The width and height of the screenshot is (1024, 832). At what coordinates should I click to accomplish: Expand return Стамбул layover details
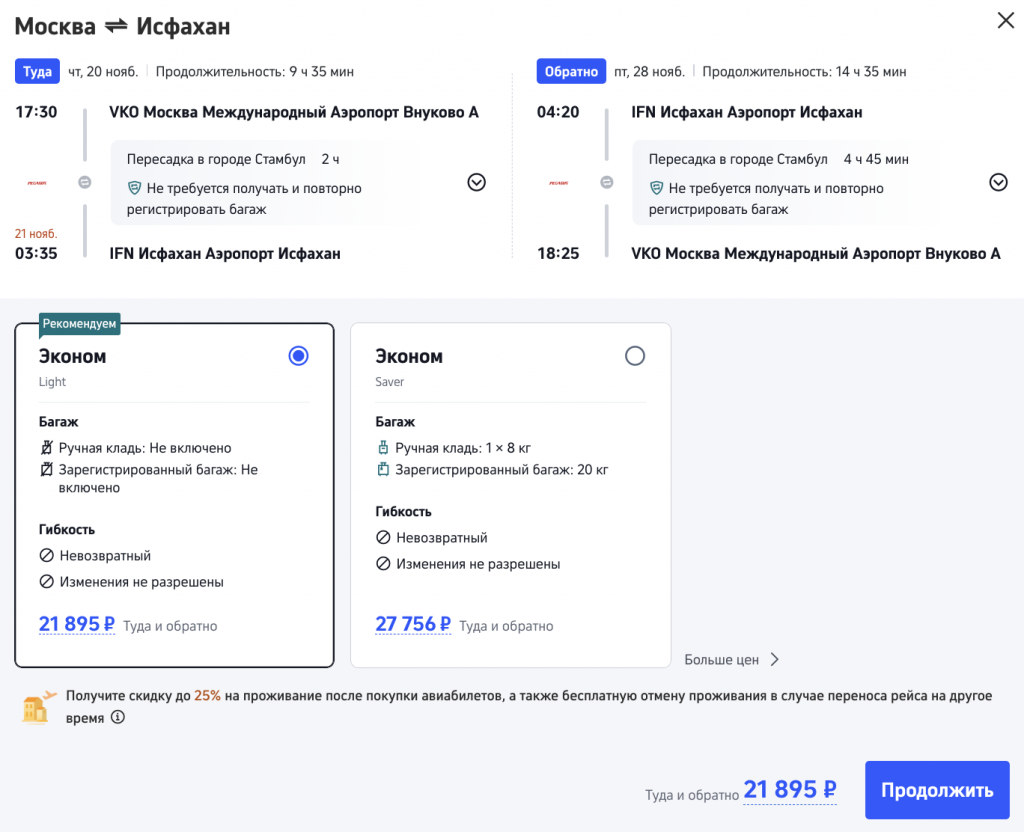[998, 182]
